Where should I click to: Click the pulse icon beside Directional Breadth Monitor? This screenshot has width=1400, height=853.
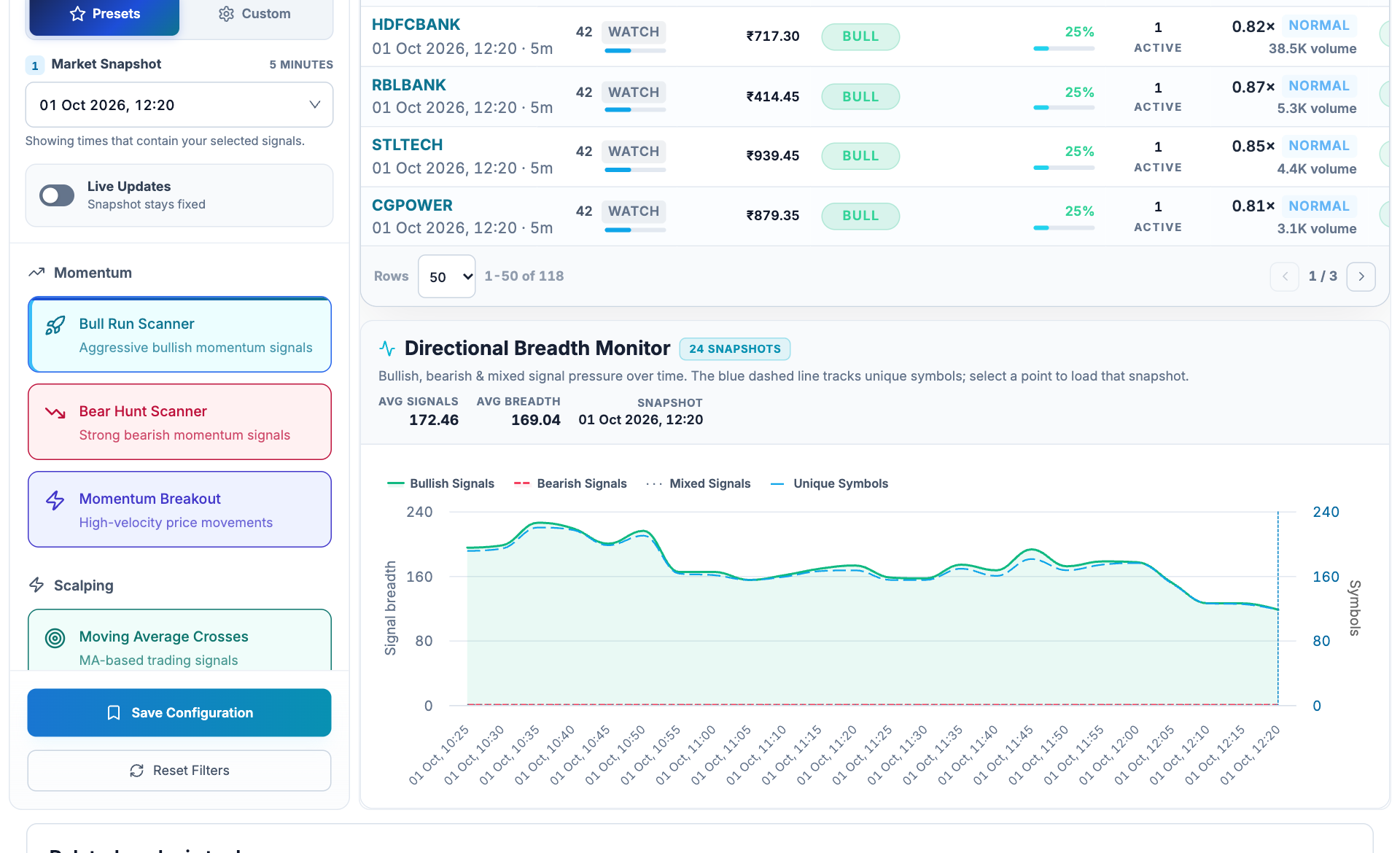pyautogui.click(x=387, y=348)
